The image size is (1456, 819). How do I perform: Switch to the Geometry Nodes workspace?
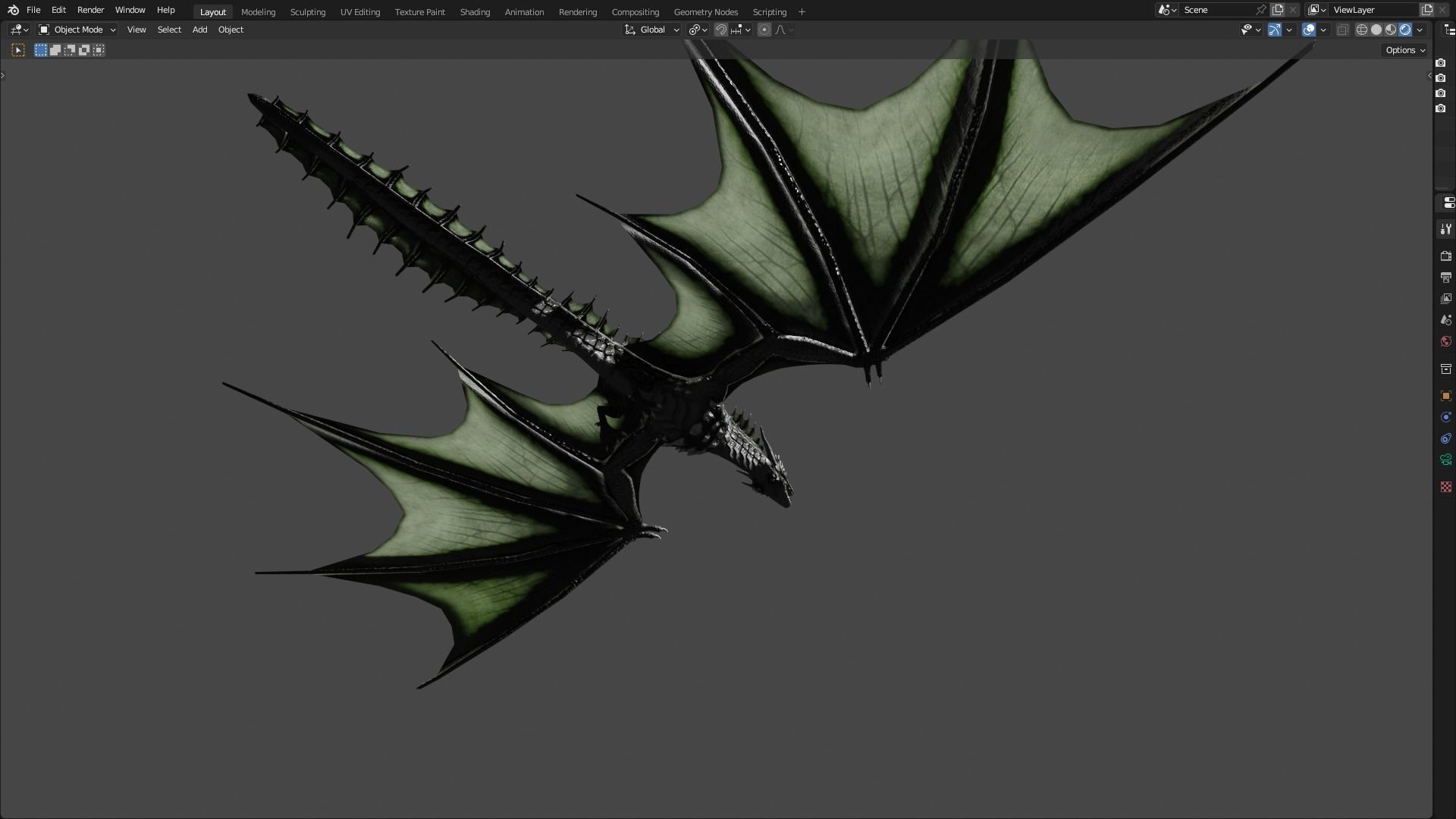[x=705, y=12]
